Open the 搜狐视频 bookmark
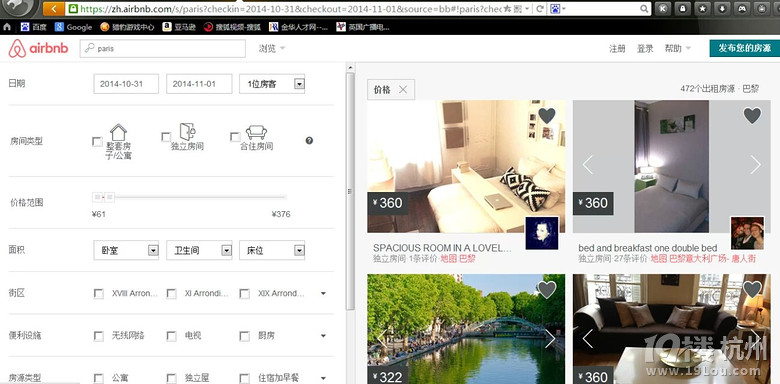Image resolution: width=780 pixels, height=384 pixels. point(232,27)
